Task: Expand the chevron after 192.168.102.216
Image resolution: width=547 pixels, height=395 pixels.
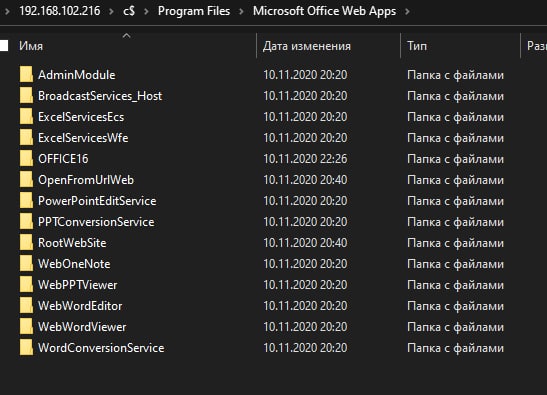Action: (111, 11)
